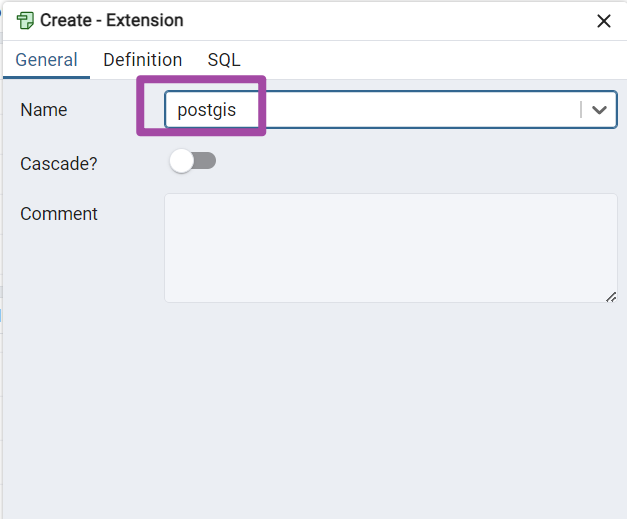Close the Create - Extension dialog
627x519 pixels.
tap(604, 21)
